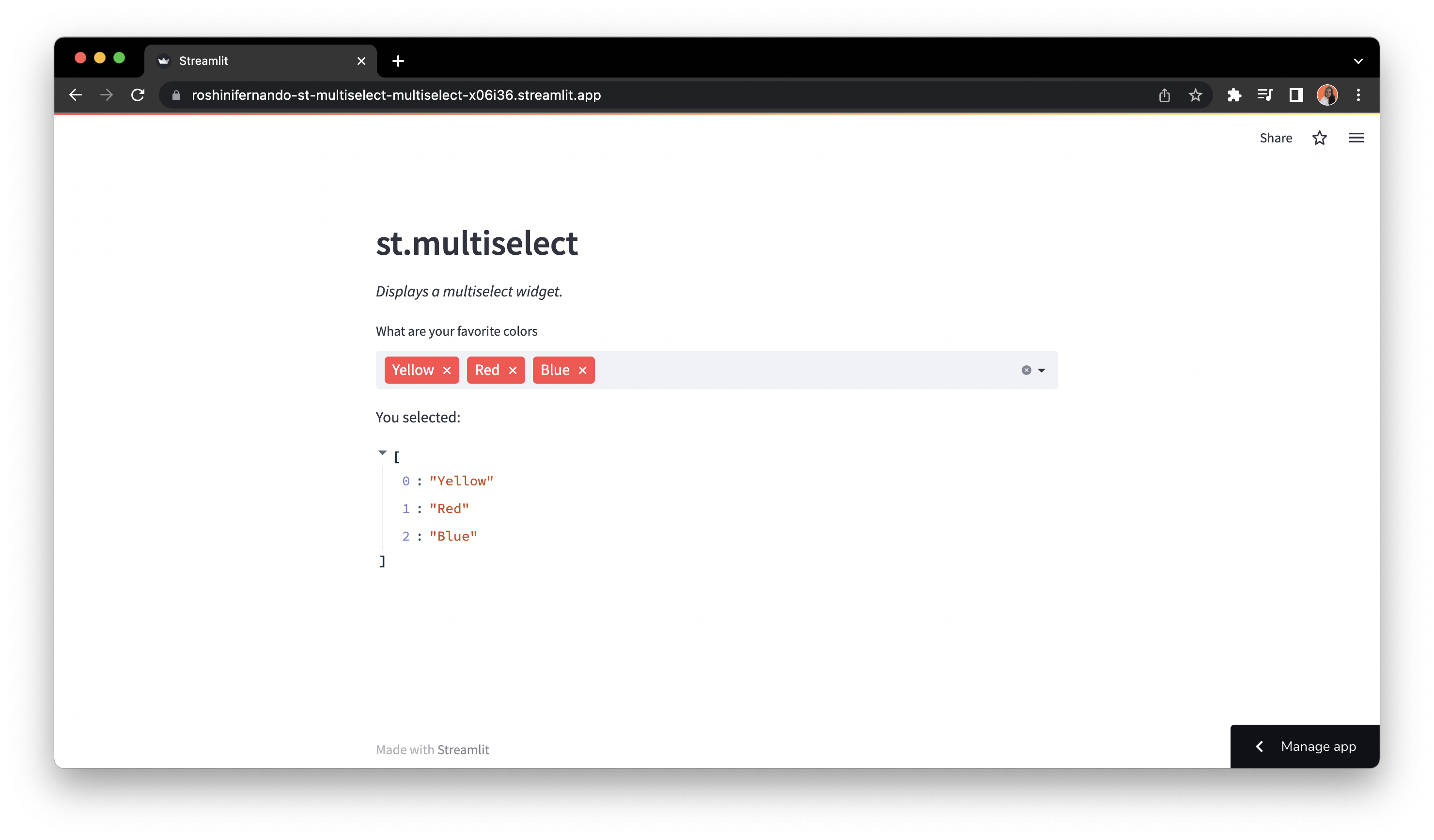
Task: Click the "What are your favorite colors" label
Action: [x=456, y=331]
